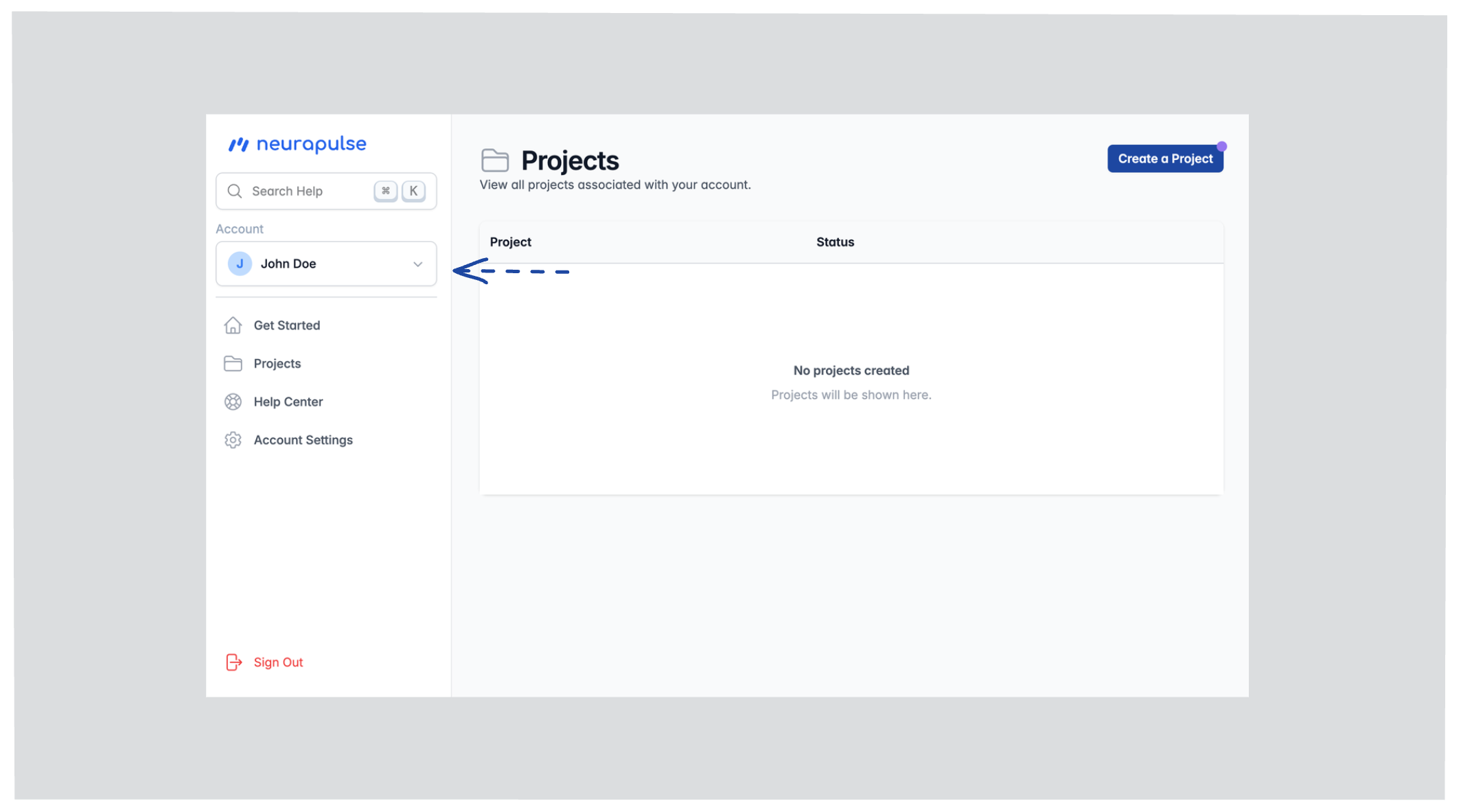The width and height of the screenshot is (1461, 812).
Task: Click the Status column header
Action: point(835,242)
